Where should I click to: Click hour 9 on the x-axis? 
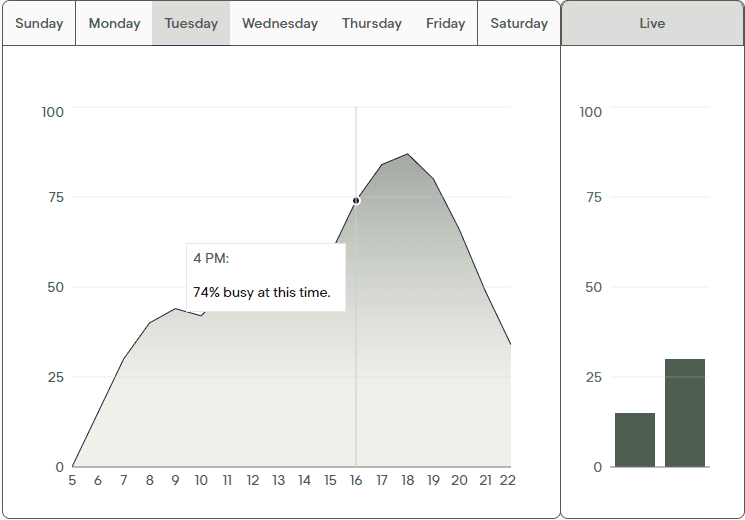coord(175,481)
